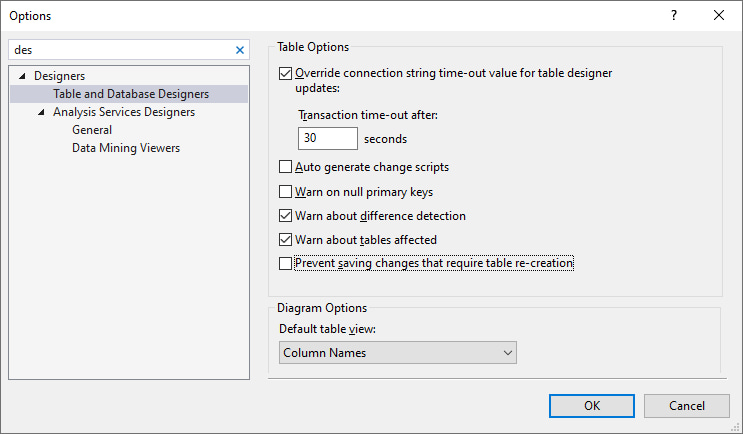Enable Warn on null primary keys
This screenshot has width=743, height=434.
286,191
